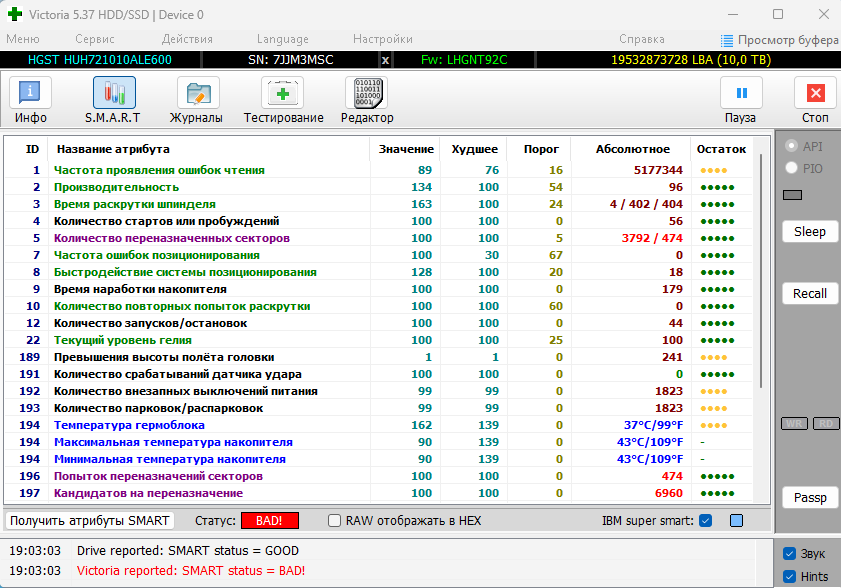The height and width of the screenshot is (588, 841).
Task: Click the Значение column header
Action: point(405,149)
